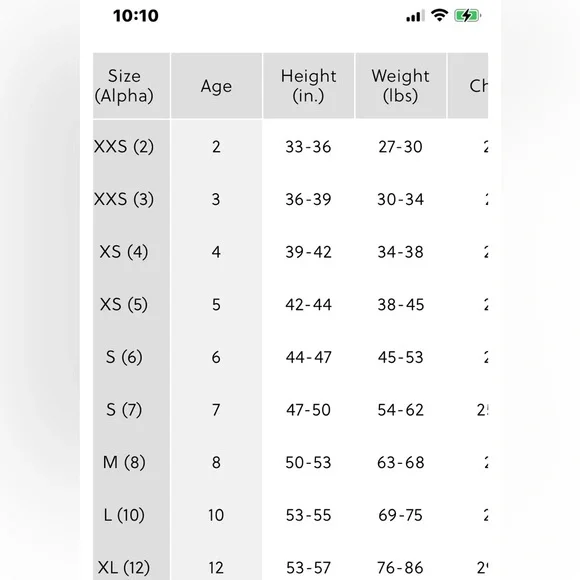The height and width of the screenshot is (580, 580).
Task: Select the L (10) size row label
Action: coord(124,515)
